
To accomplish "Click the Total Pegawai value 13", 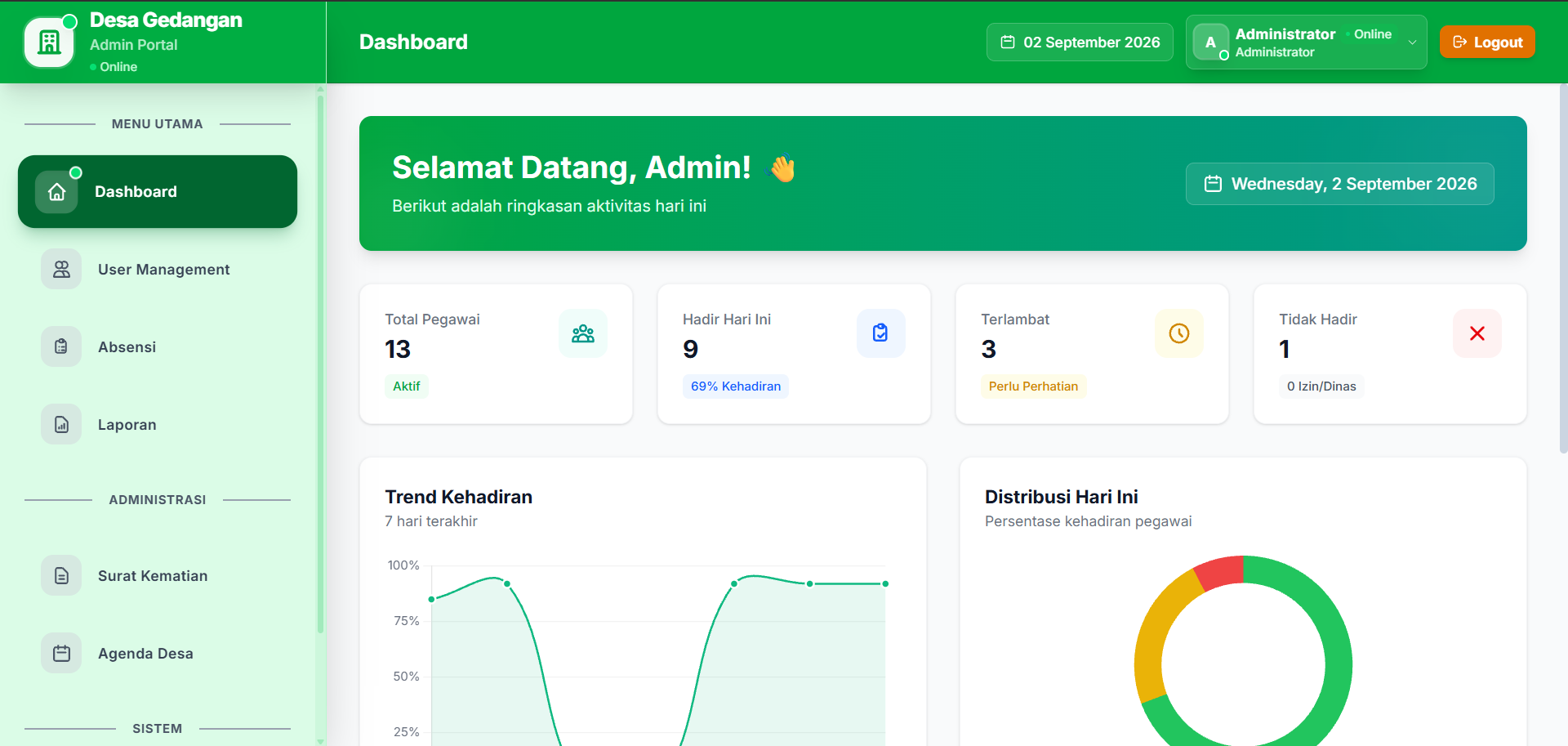I will coord(398,350).
